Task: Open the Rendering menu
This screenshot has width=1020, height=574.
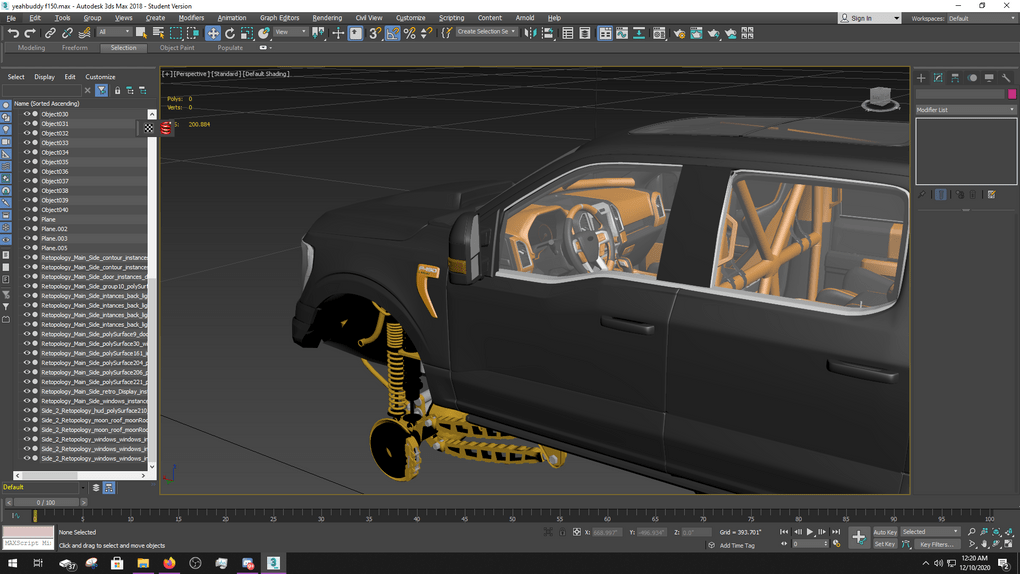Action: pyautogui.click(x=327, y=18)
